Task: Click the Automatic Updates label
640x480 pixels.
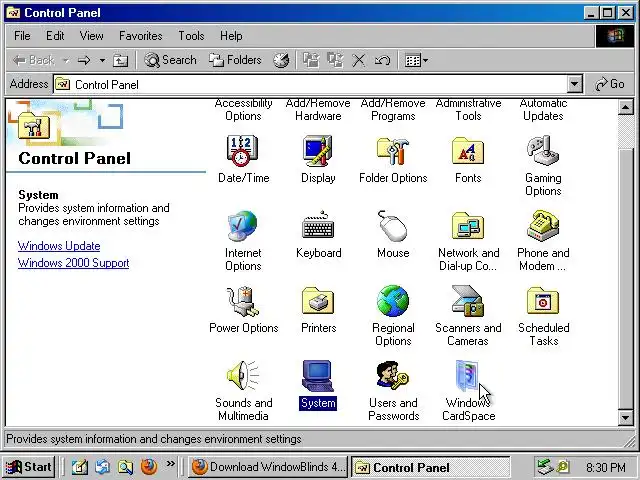Action: (543, 109)
